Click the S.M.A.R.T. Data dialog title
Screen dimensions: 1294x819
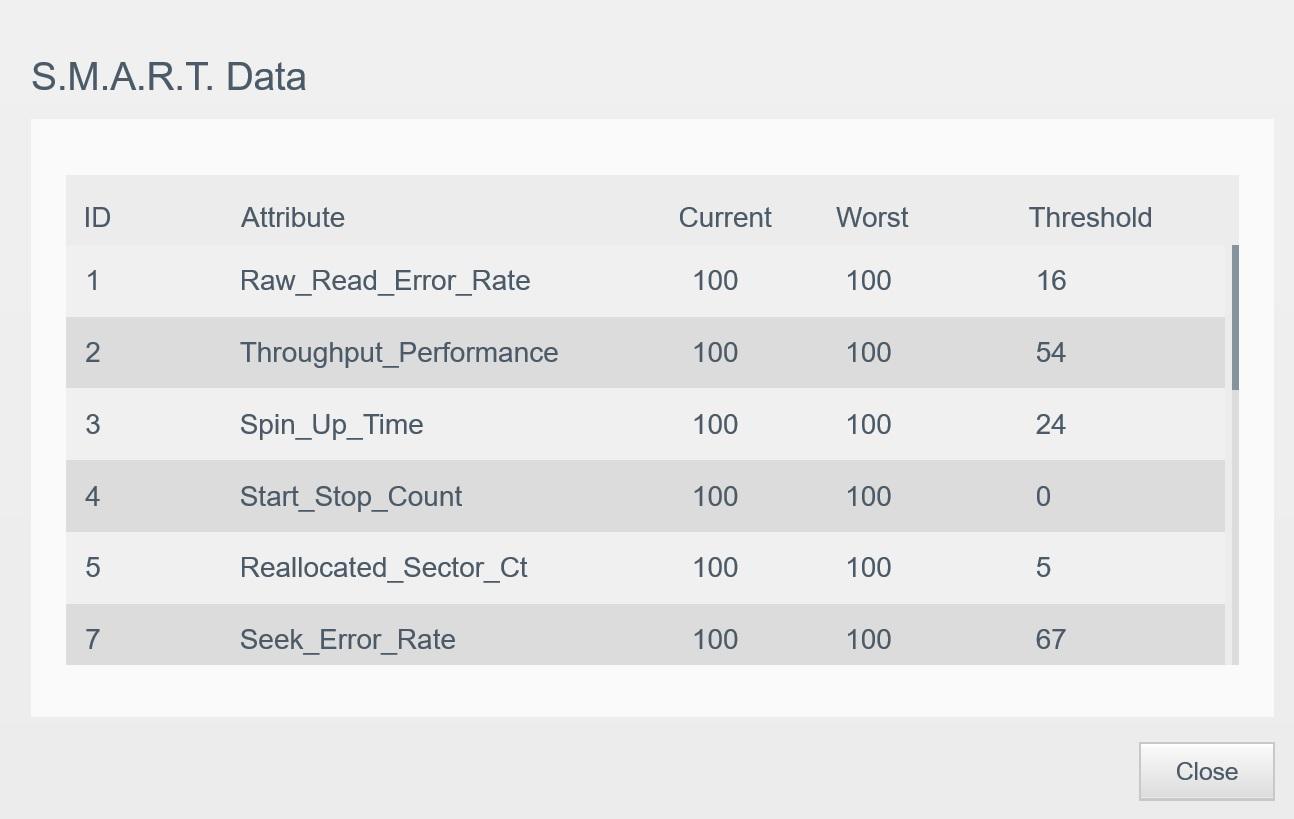click(169, 77)
